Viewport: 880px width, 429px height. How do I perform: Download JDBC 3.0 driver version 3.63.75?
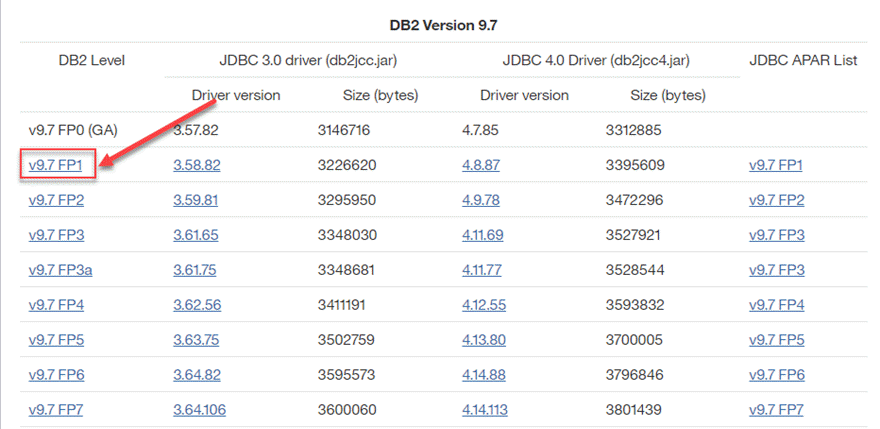(x=196, y=340)
